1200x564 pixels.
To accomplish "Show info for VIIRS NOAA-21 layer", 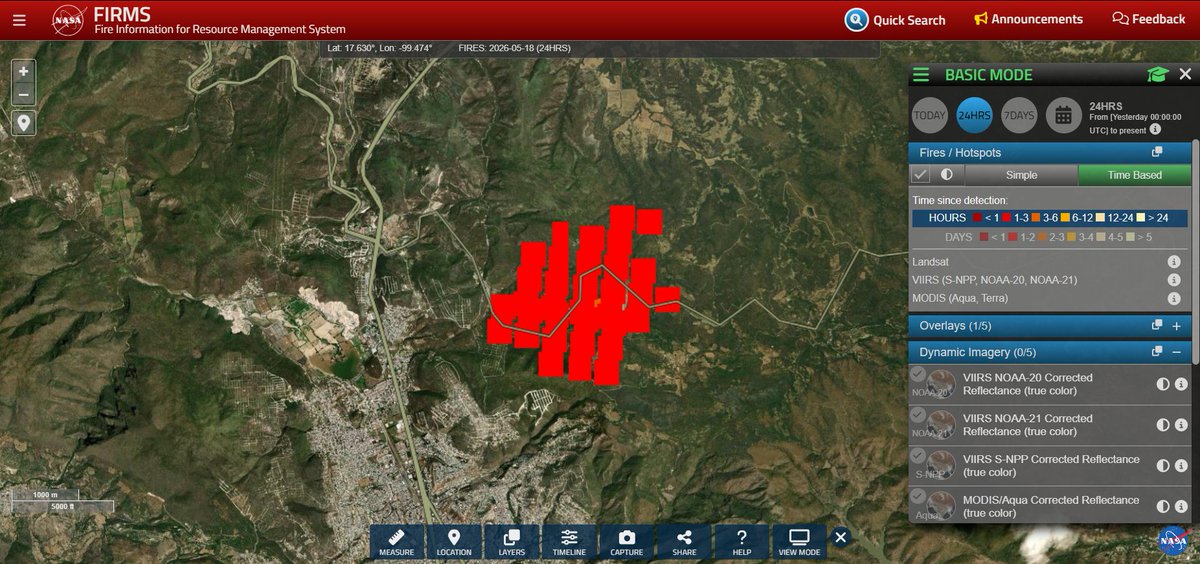I will tap(1180, 425).
